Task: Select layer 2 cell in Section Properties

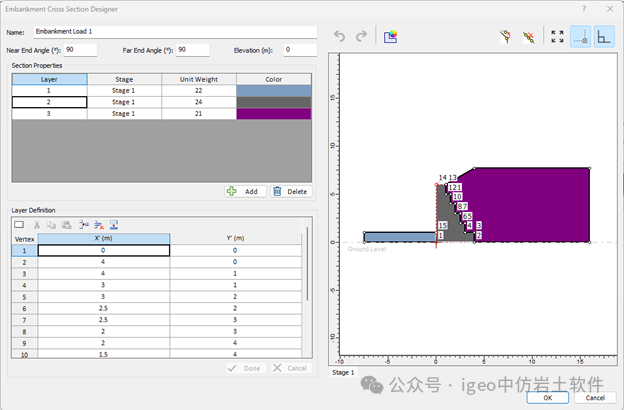Action: pyautogui.click(x=49, y=102)
